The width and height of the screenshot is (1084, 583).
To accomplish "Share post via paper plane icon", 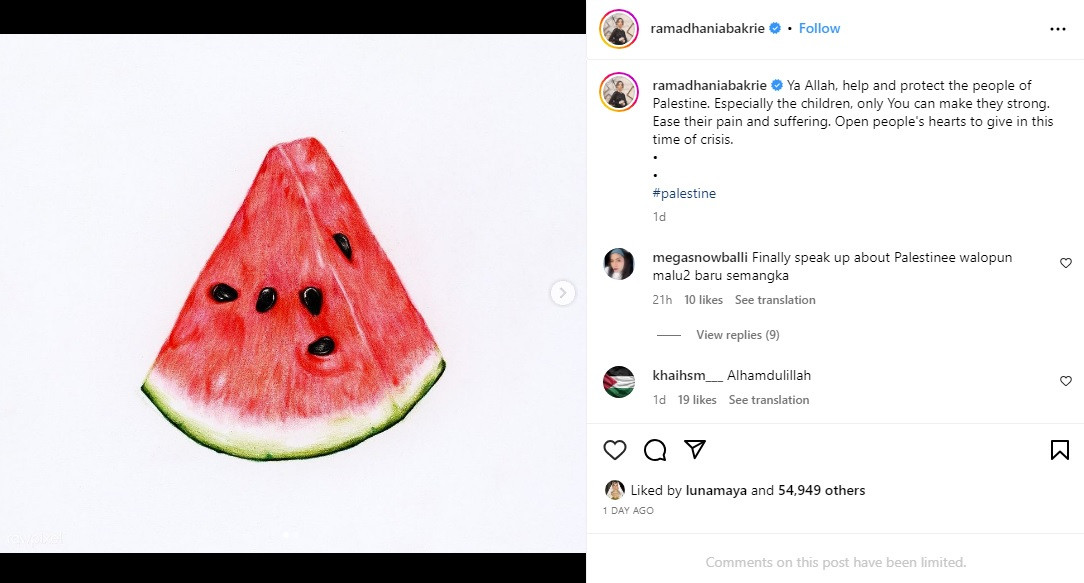I will coord(695,450).
